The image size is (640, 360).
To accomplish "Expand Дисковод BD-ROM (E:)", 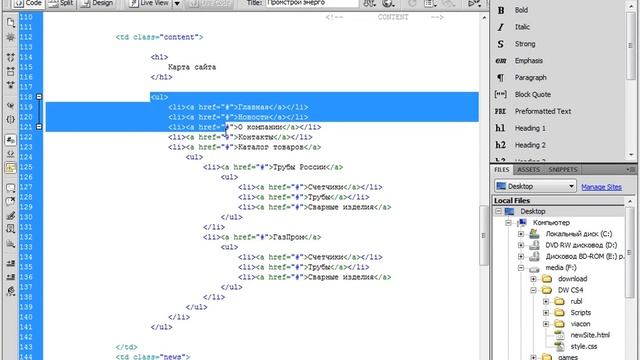I will pyautogui.click(x=521, y=257).
